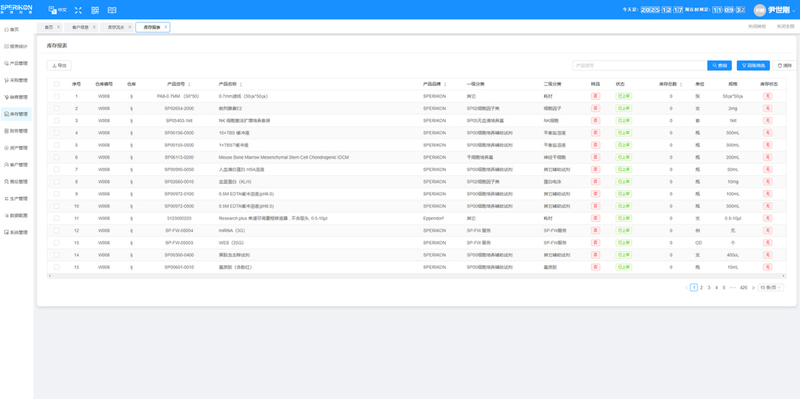
Task: Open 财务管理 in the sidebar
Action: pos(16,131)
